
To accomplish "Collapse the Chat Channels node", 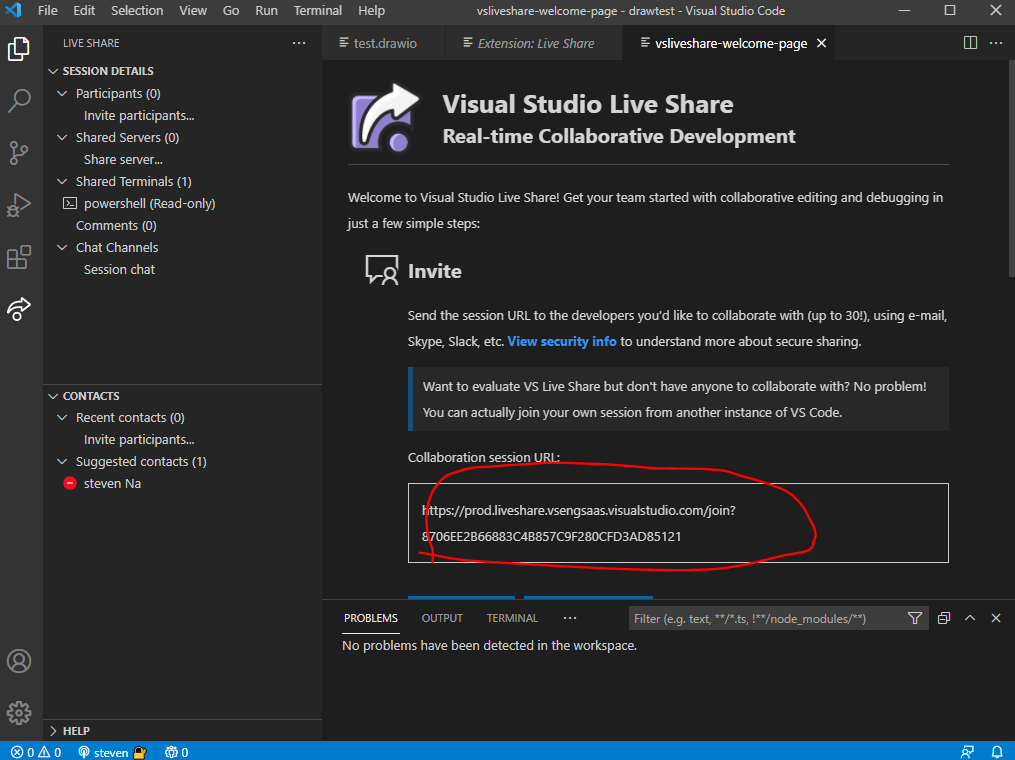I will click(62, 247).
